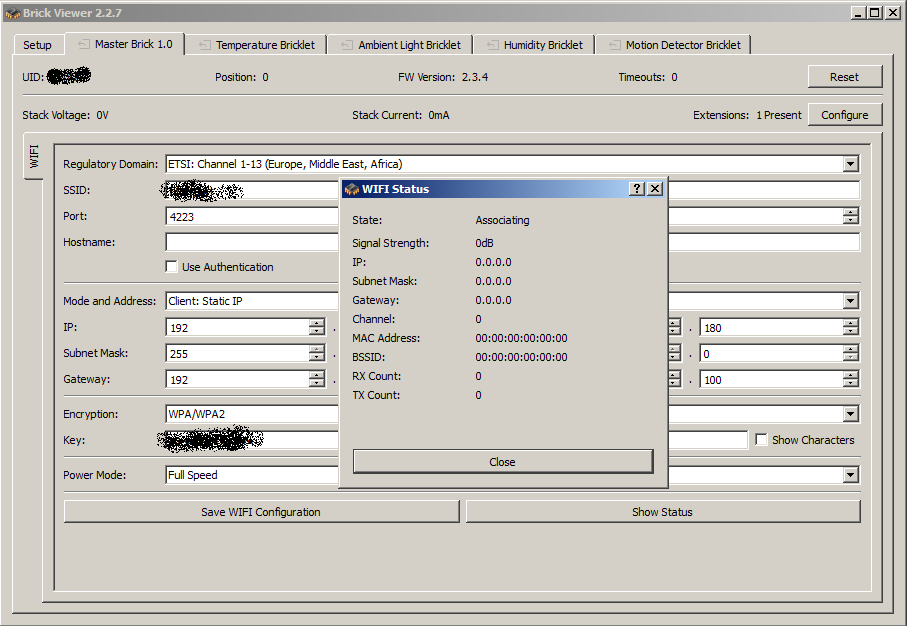Click the help question mark in WIFI Status dialog
This screenshot has height=626, width=907.
click(637, 189)
